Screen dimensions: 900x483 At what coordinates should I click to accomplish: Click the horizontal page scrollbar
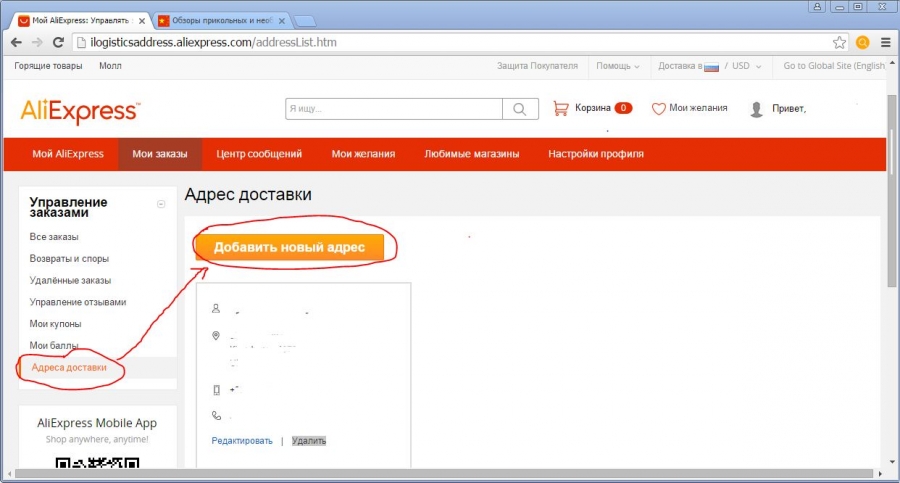[444, 474]
